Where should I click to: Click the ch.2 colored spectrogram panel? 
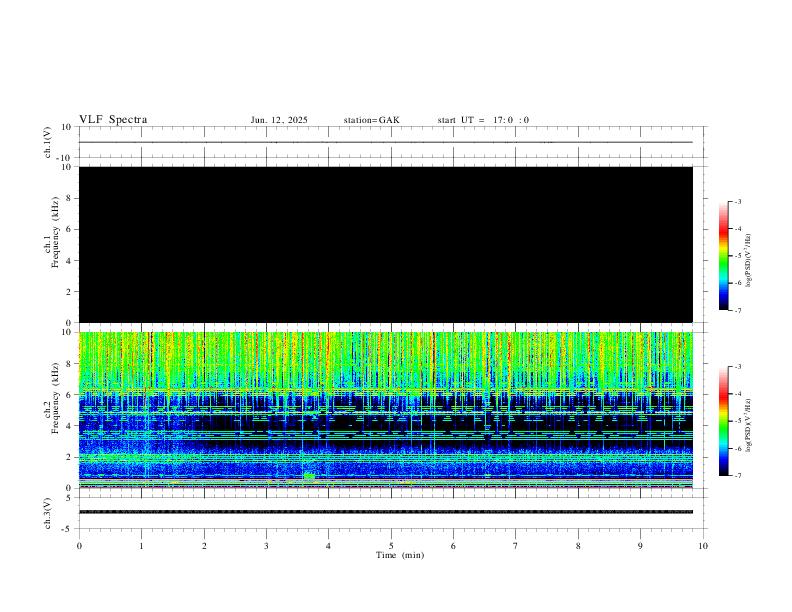[x=386, y=410]
